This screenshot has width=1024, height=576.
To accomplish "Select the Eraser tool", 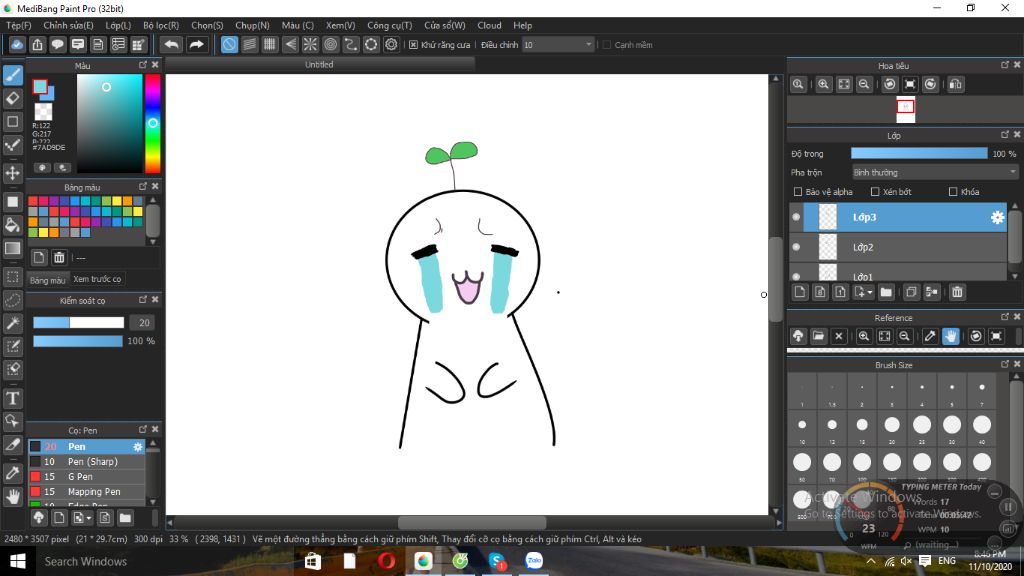I will [12, 99].
